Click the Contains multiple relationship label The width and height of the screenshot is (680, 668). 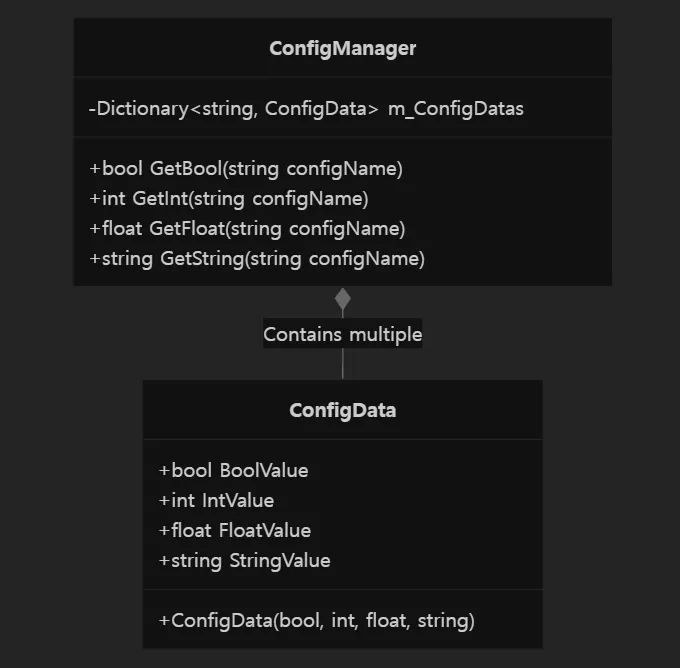point(343,334)
